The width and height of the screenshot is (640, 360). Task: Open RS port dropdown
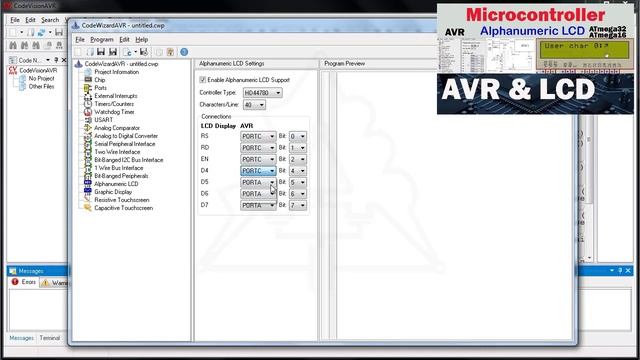258,136
